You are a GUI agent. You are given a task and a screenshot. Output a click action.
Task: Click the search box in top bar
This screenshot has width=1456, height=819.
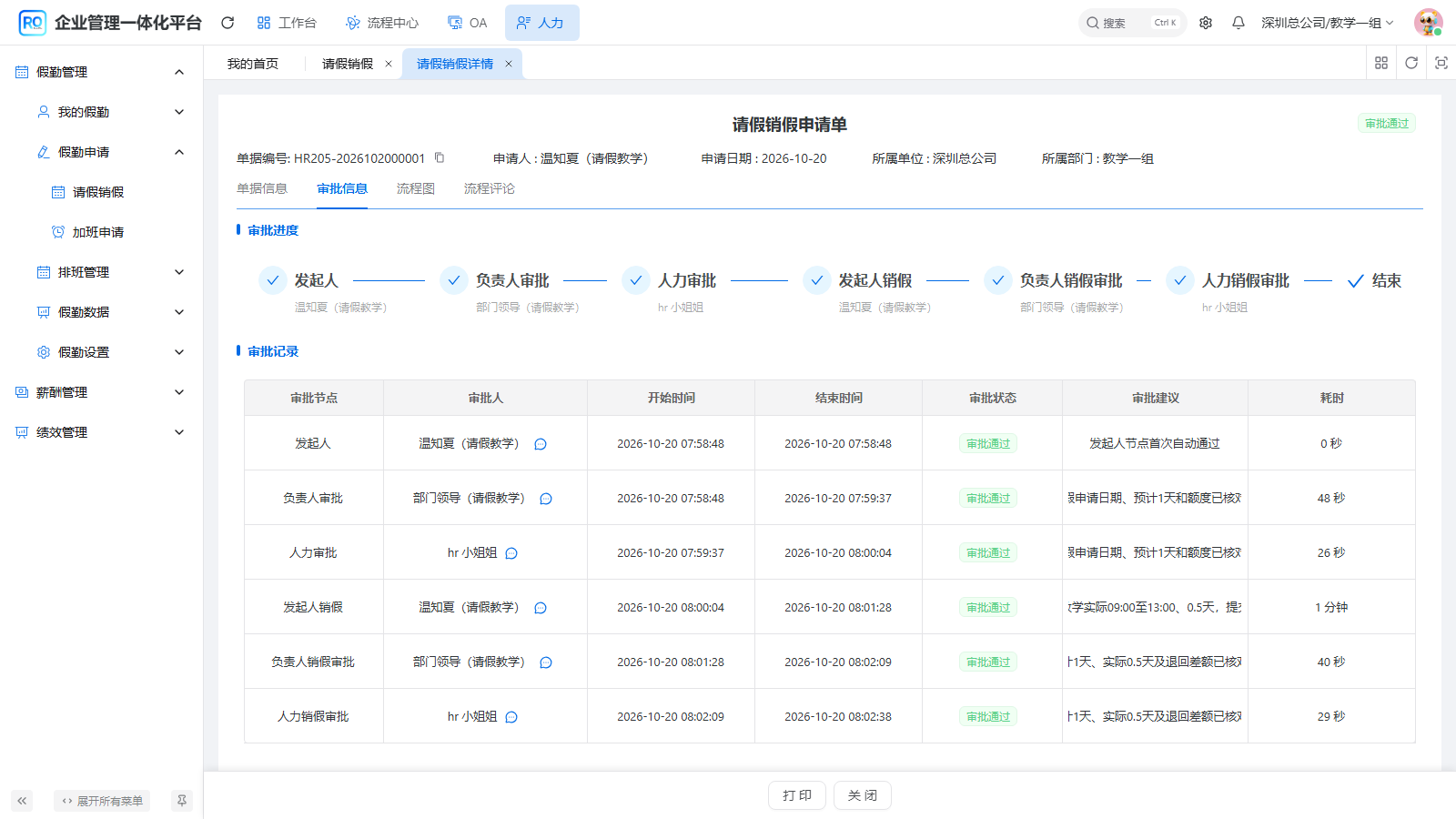click(x=1133, y=23)
